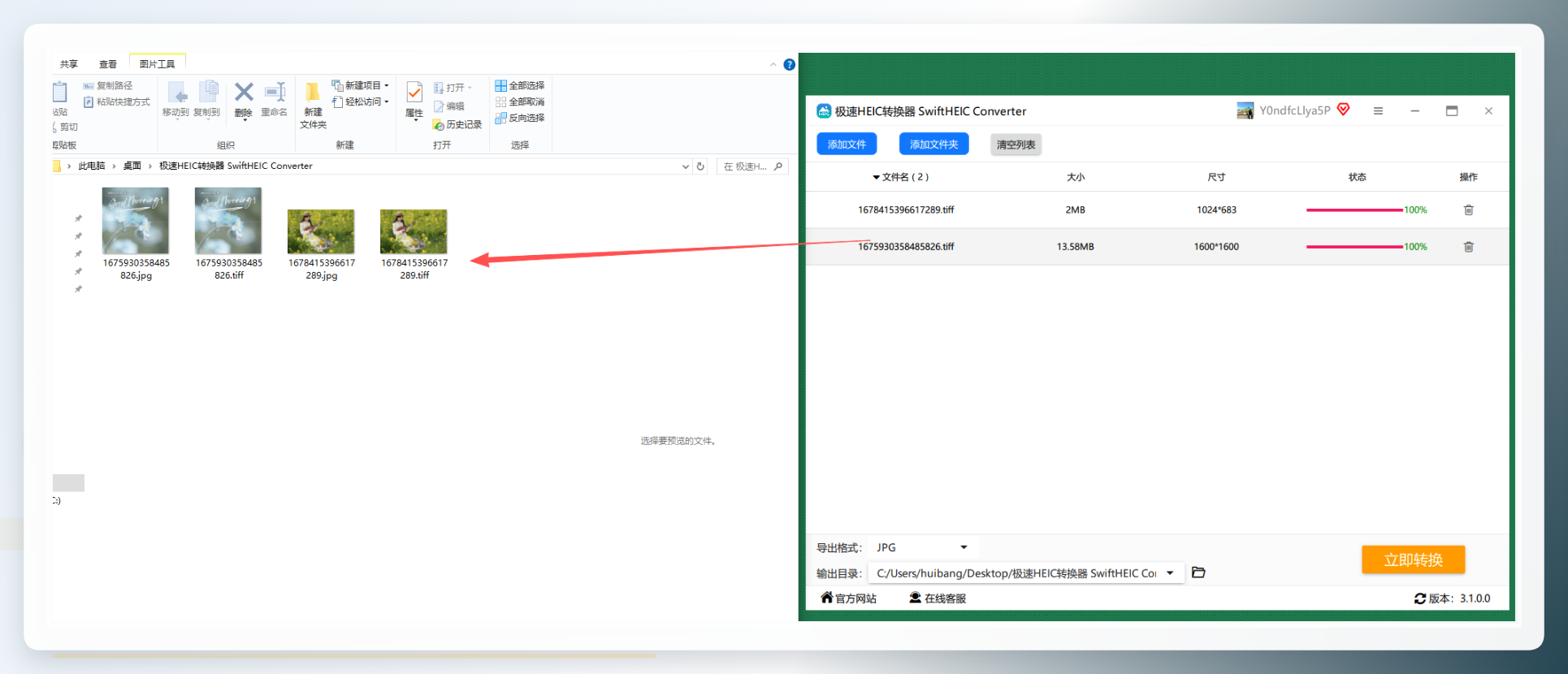Viewport: 1568px width, 674px height.
Task: Open the Explorer help question-mark icon
Action: coord(789,64)
